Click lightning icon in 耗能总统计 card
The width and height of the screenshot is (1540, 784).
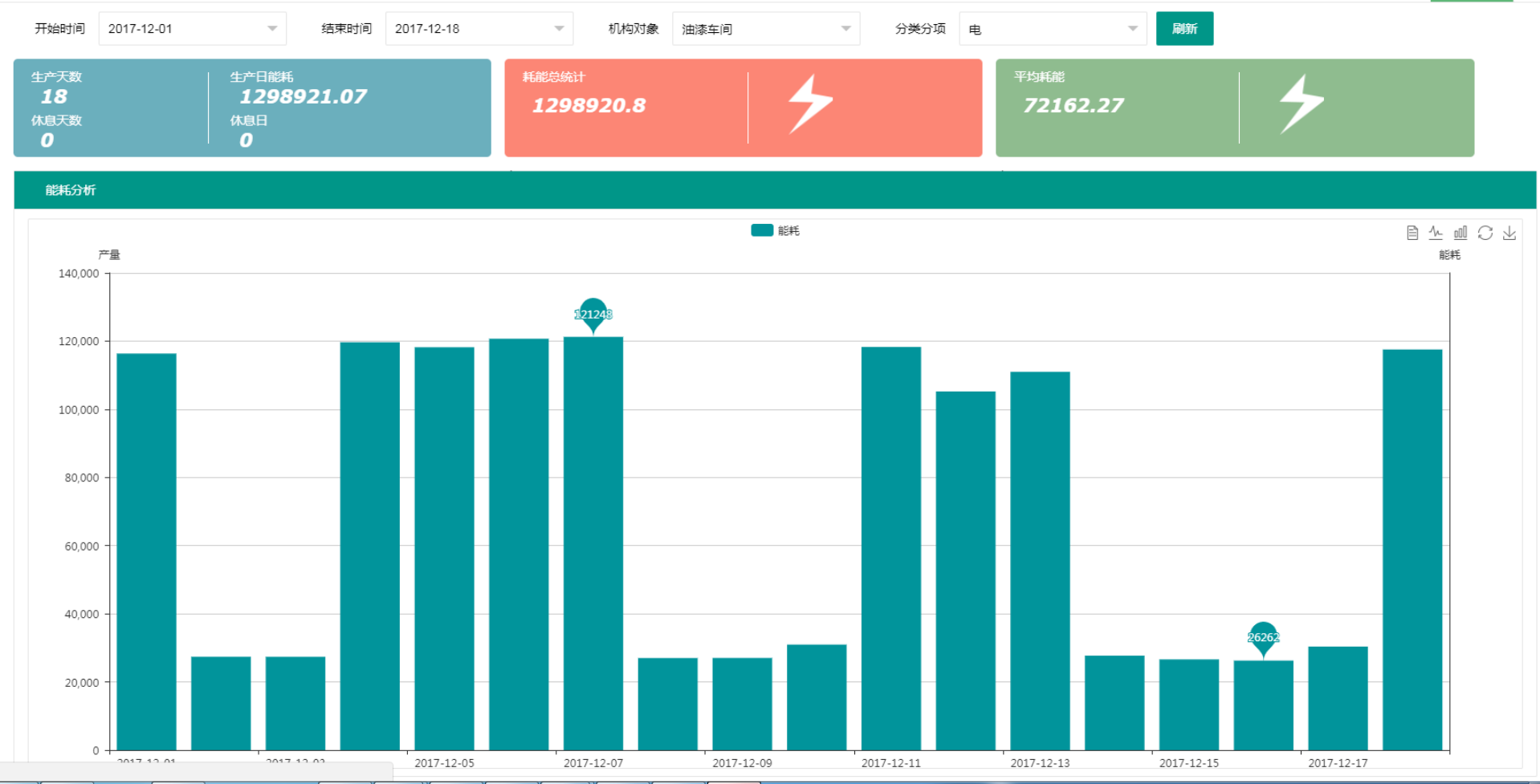[x=809, y=104]
